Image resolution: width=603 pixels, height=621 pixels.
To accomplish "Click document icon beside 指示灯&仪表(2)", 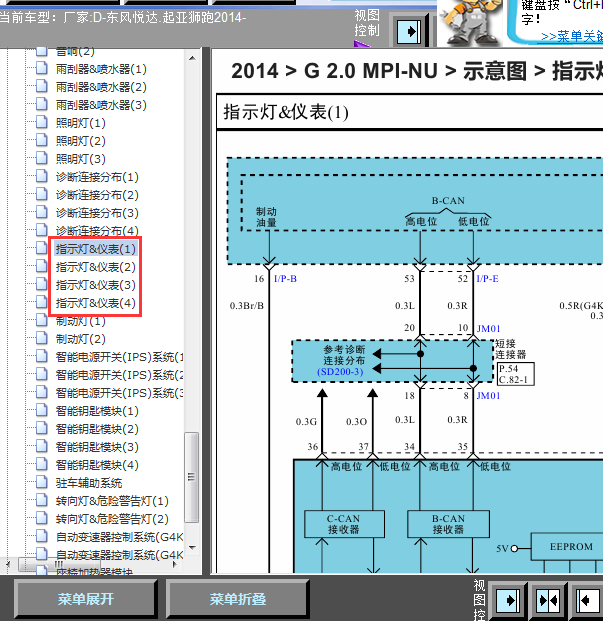I will [x=42, y=267].
